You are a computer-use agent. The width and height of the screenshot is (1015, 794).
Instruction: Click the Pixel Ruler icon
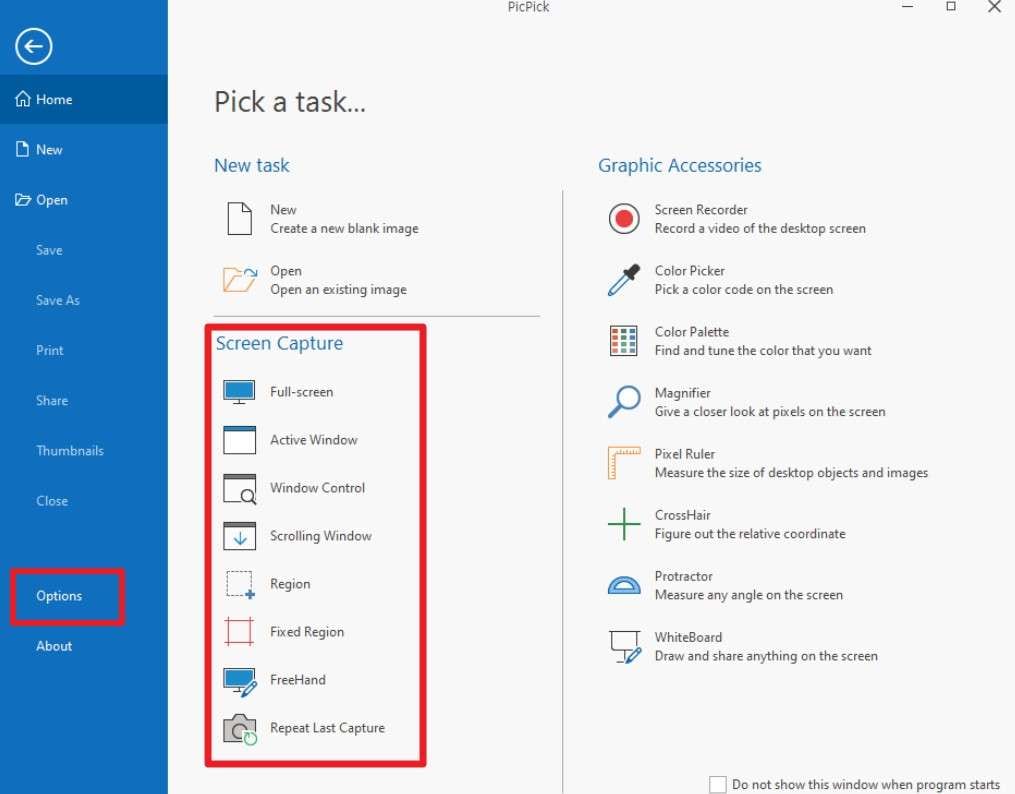pos(624,463)
